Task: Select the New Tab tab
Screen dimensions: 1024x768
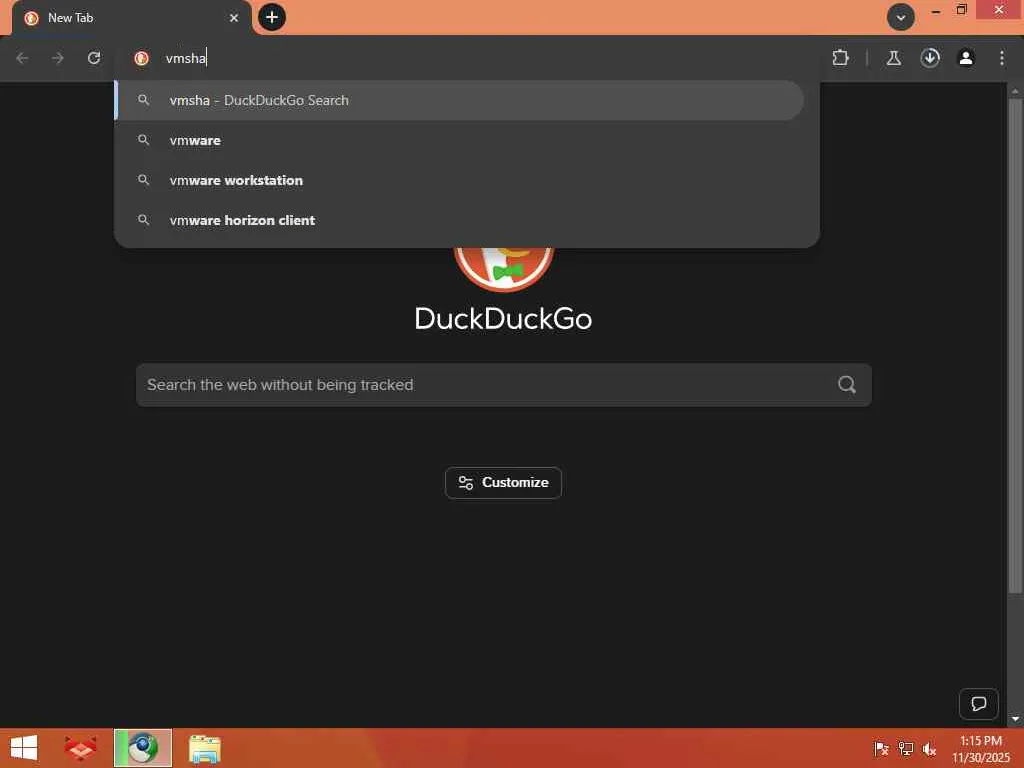Action: tap(131, 18)
